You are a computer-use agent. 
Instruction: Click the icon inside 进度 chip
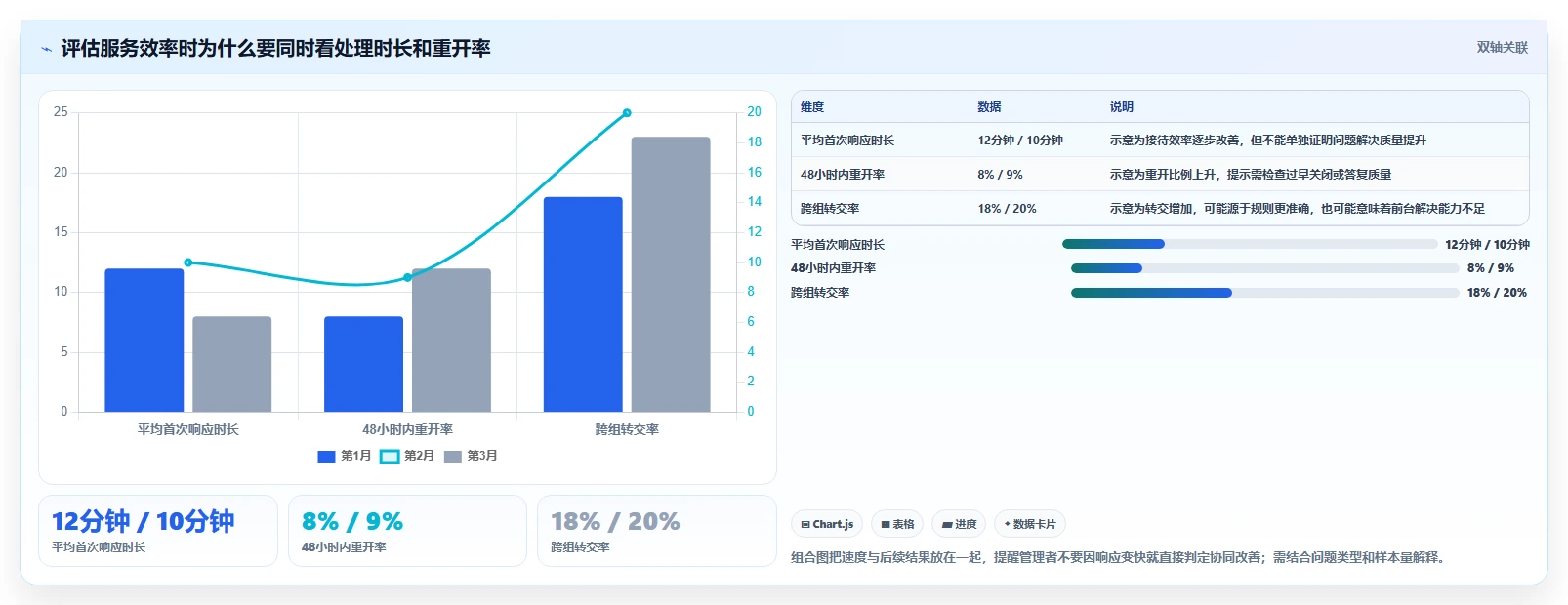[x=946, y=524]
